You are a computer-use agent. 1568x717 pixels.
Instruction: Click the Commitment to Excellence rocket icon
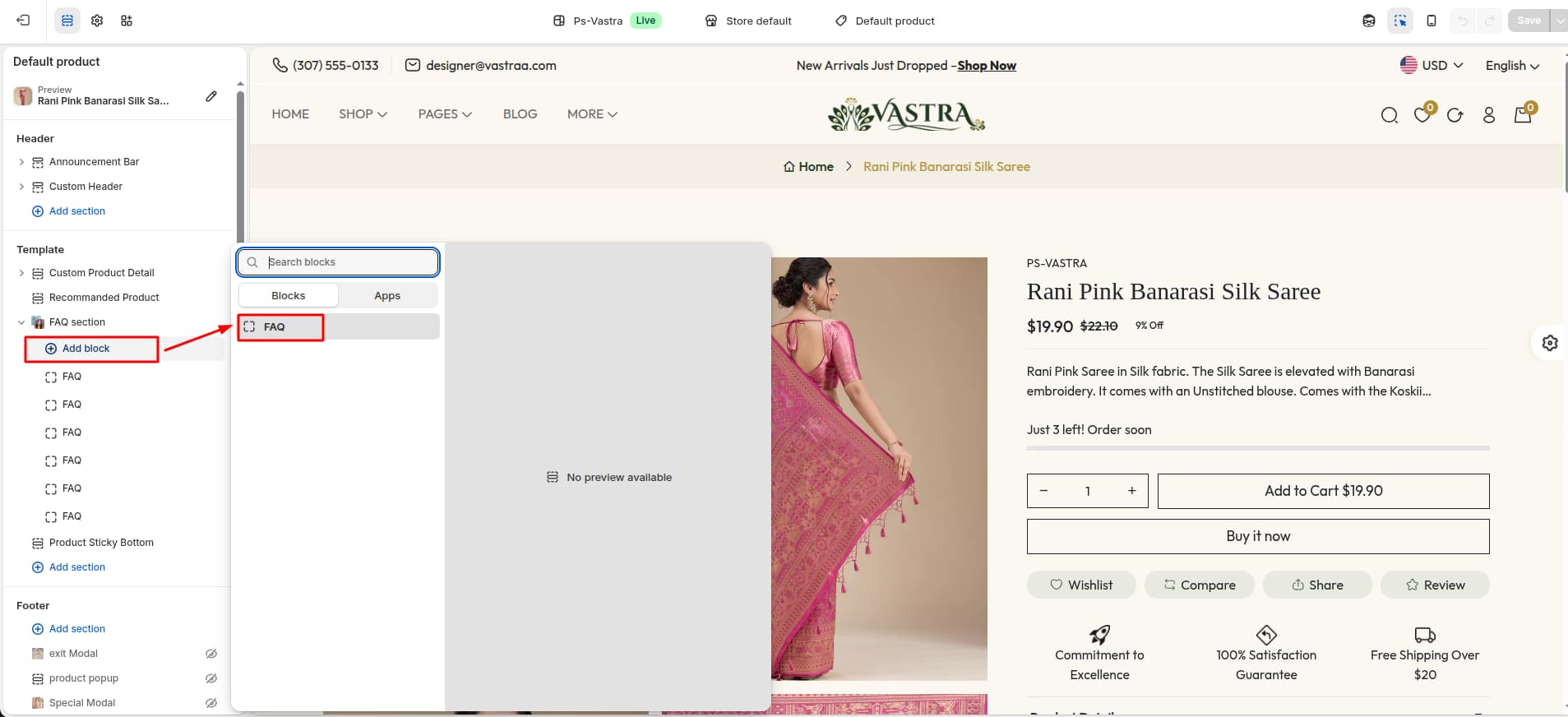tap(1099, 635)
